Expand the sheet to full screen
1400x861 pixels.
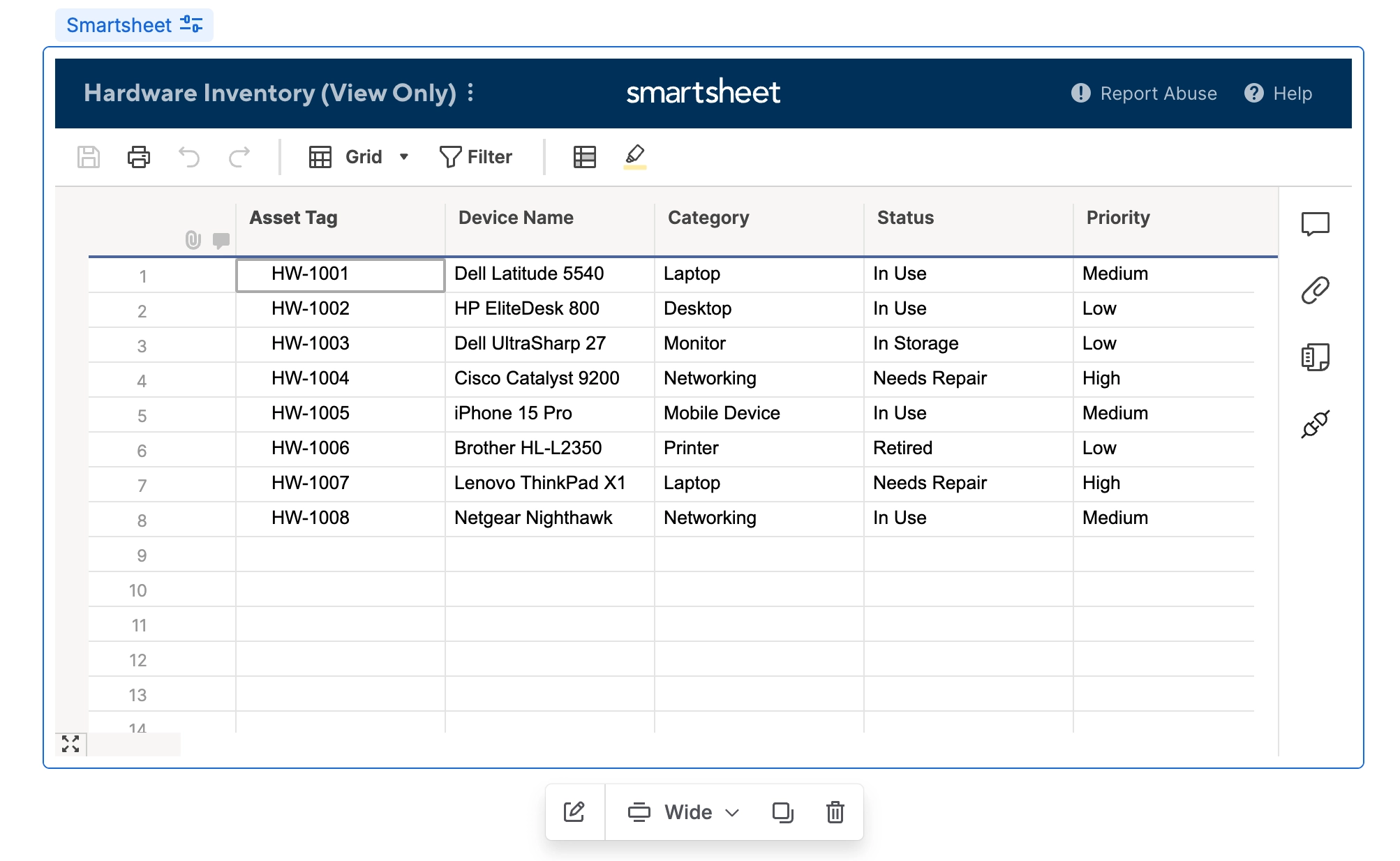pos(70,744)
